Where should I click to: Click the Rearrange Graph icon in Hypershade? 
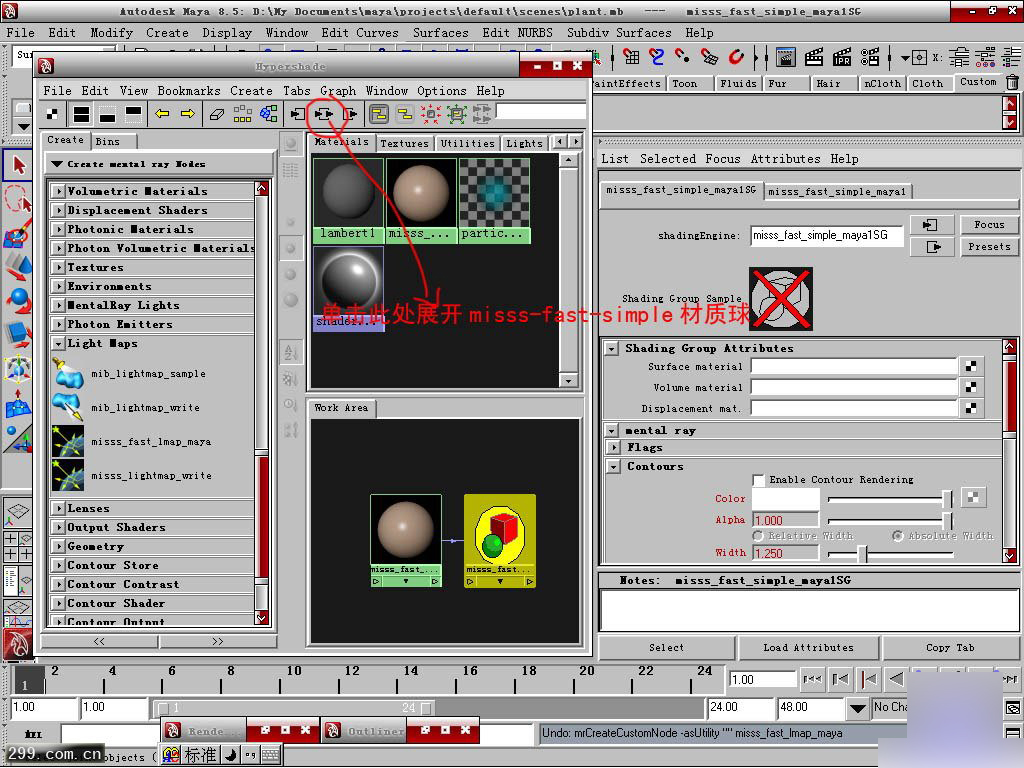click(243, 114)
